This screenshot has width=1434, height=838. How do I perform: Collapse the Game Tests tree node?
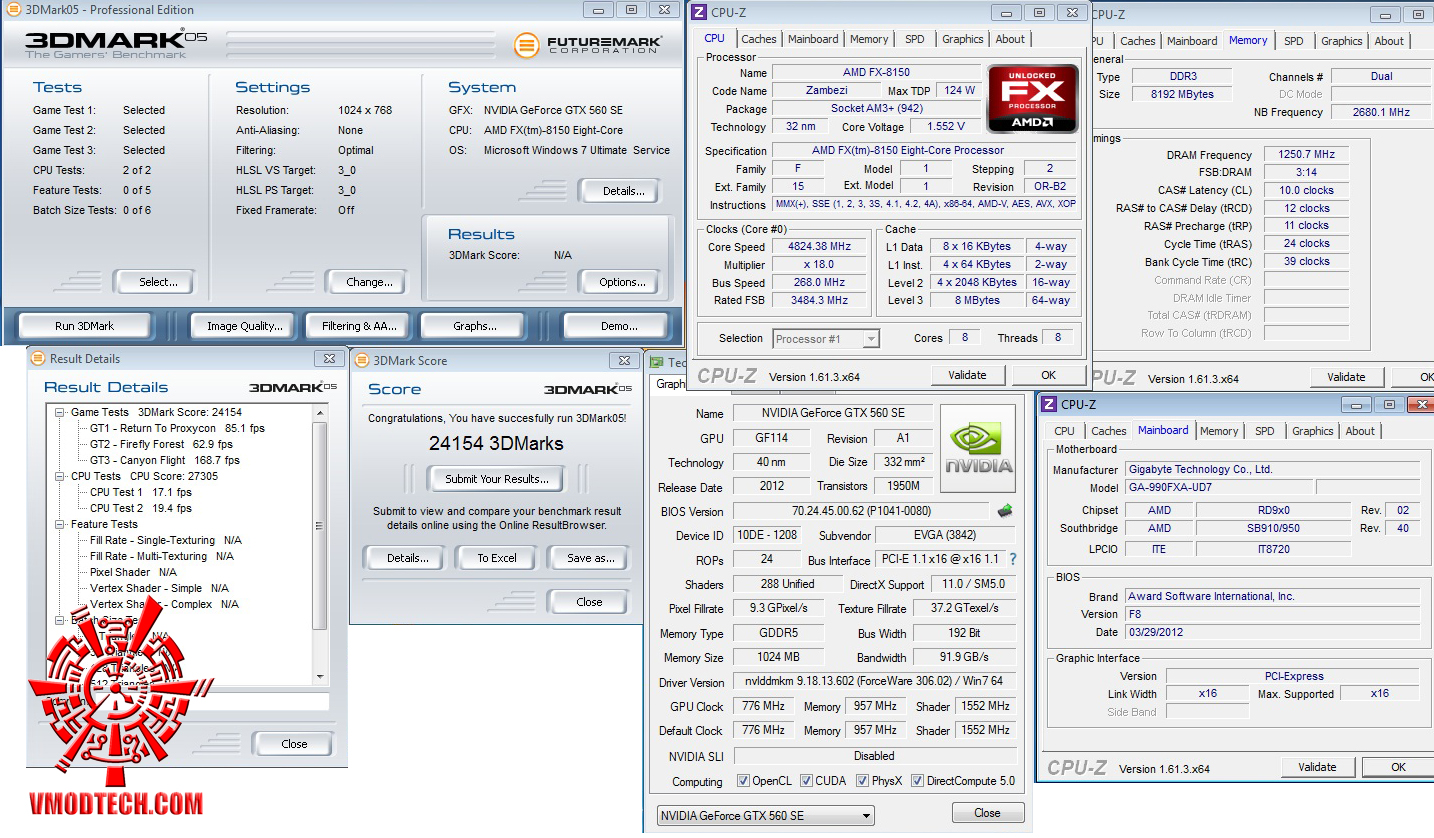[60, 412]
